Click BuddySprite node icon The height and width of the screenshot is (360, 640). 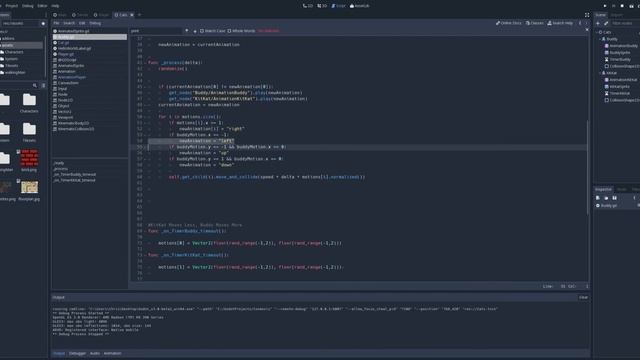point(607,53)
